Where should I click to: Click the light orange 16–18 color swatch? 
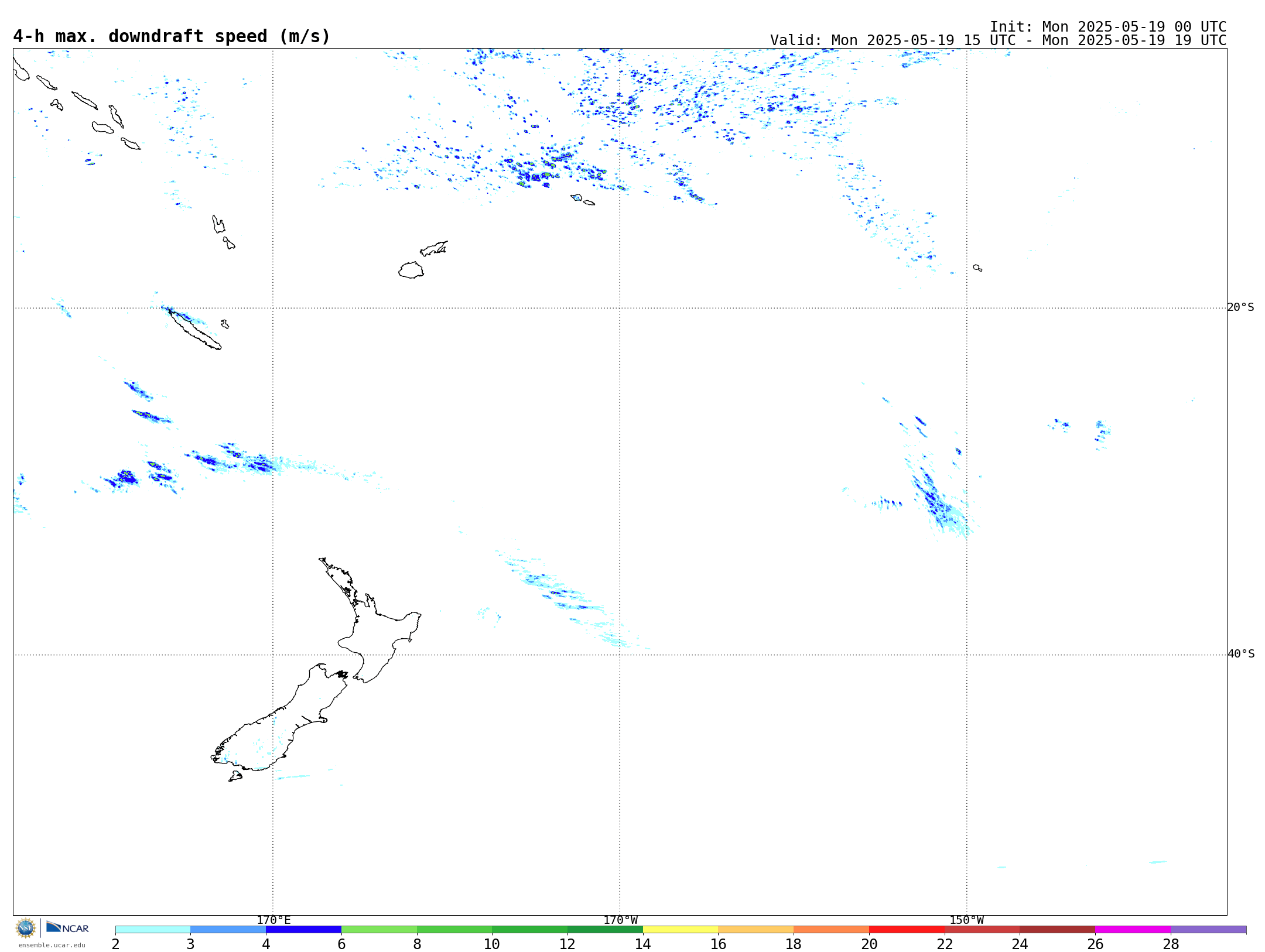pos(756,929)
